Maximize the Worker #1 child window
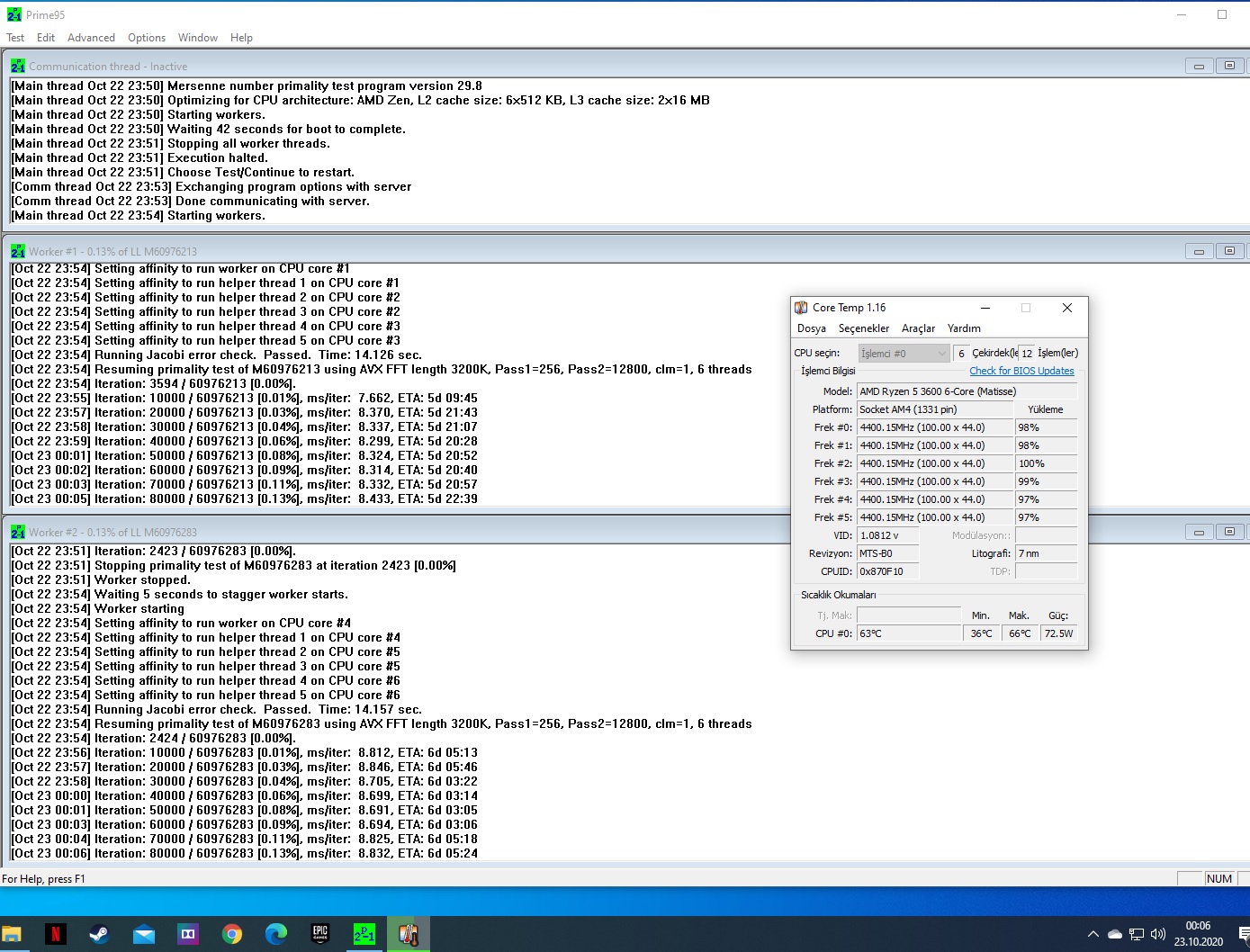This screenshot has width=1250, height=952. 1229,251
